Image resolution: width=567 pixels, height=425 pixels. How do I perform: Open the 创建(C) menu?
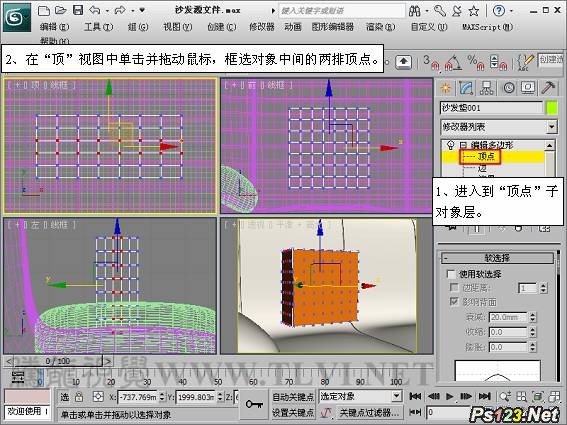coord(222,27)
